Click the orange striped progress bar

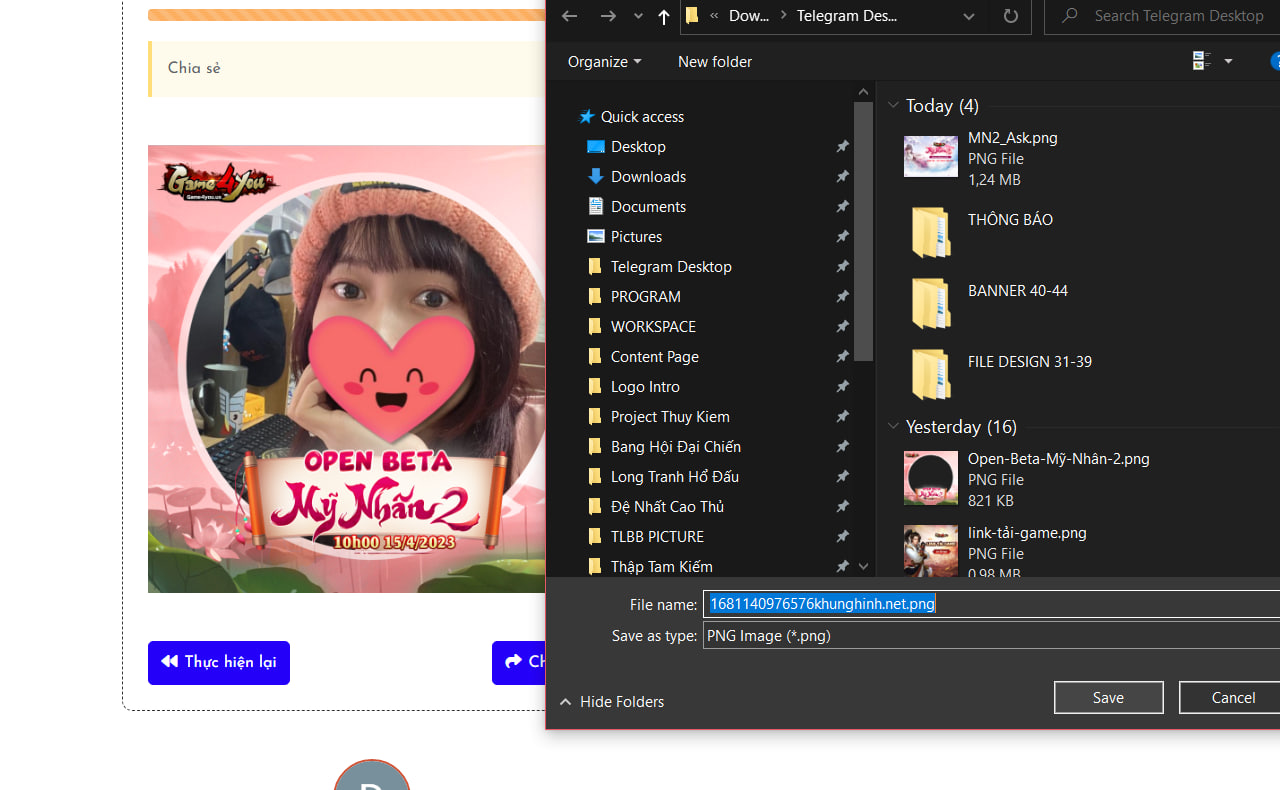coord(347,15)
